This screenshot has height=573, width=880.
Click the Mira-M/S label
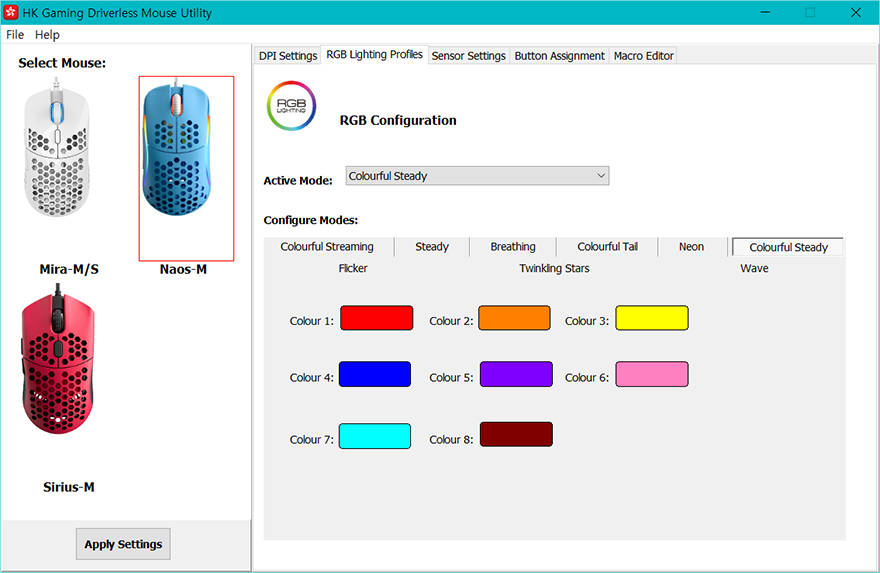[69, 269]
